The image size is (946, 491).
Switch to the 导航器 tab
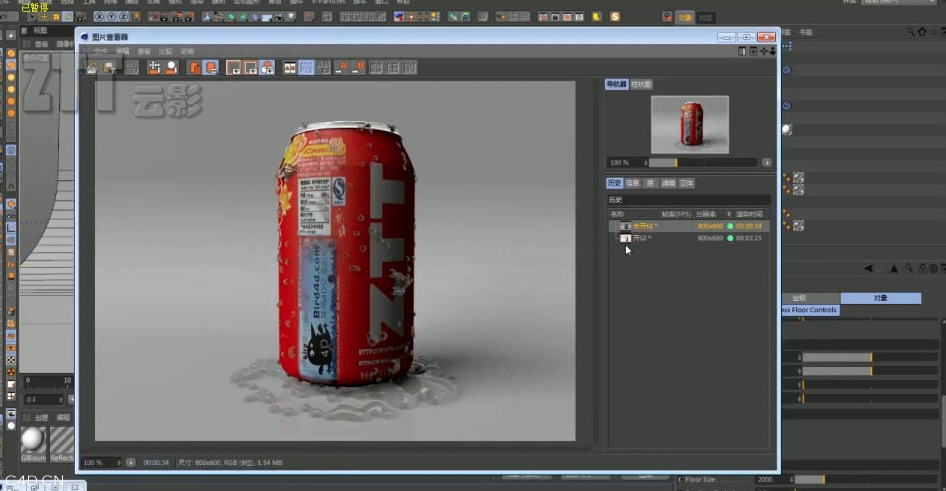pyautogui.click(x=617, y=84)
